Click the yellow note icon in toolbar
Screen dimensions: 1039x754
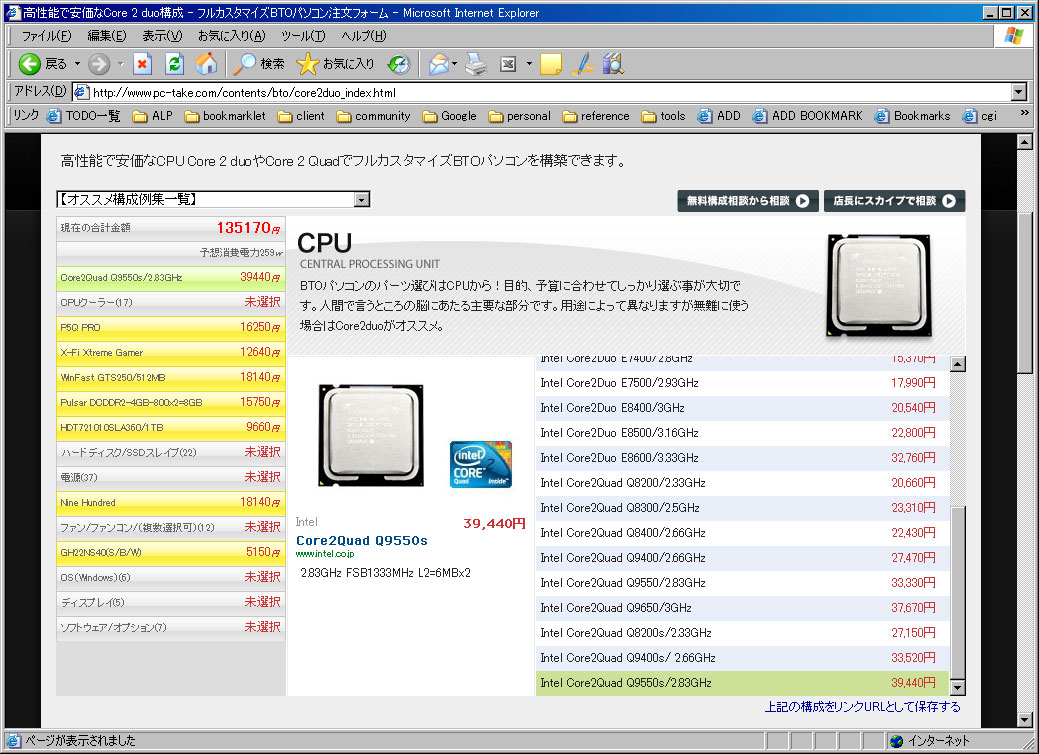click(551, 64)
